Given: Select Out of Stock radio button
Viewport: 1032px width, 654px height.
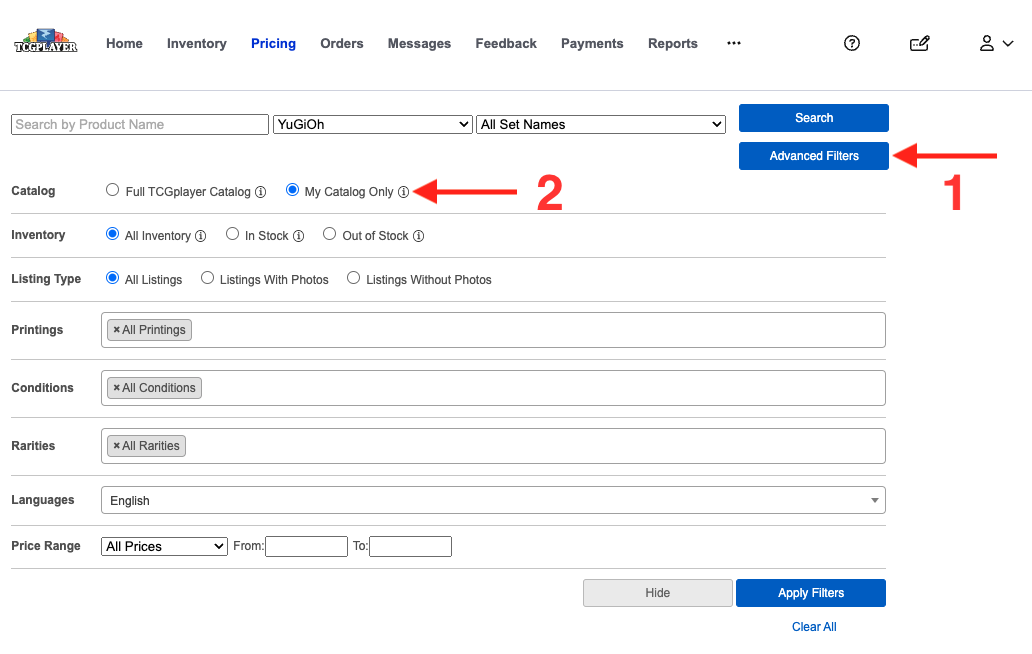Looking at the screenshot, I should (330, 234).
